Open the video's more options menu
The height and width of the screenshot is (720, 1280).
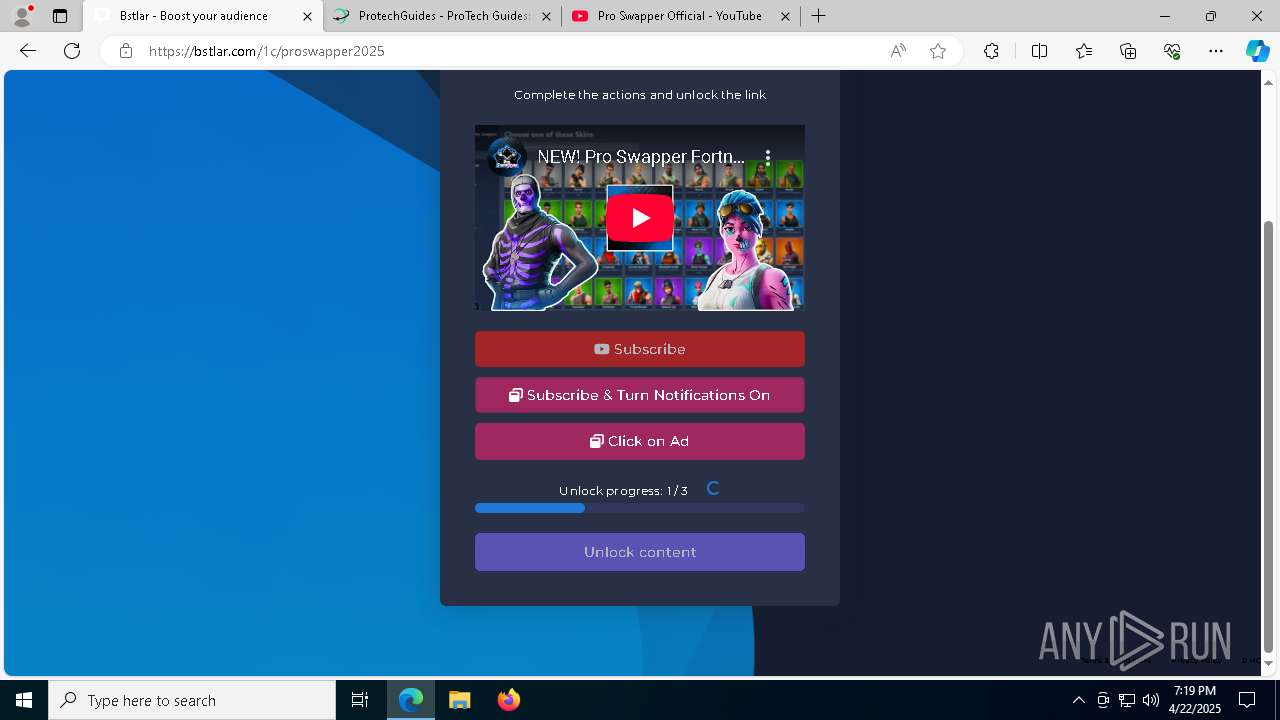pos(768,157)
